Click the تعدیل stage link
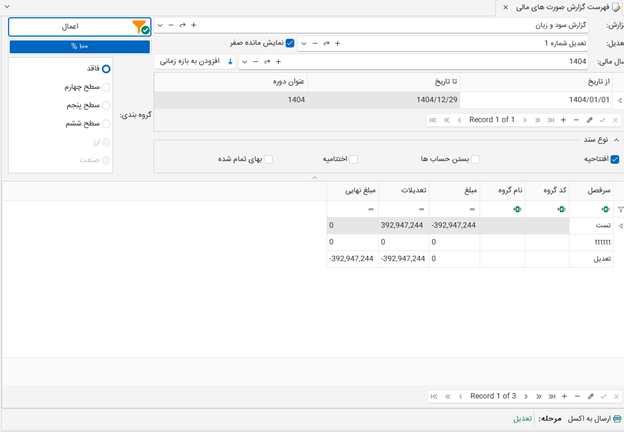The height and width of the screenshot is (432, 624). tap(523, 419)
